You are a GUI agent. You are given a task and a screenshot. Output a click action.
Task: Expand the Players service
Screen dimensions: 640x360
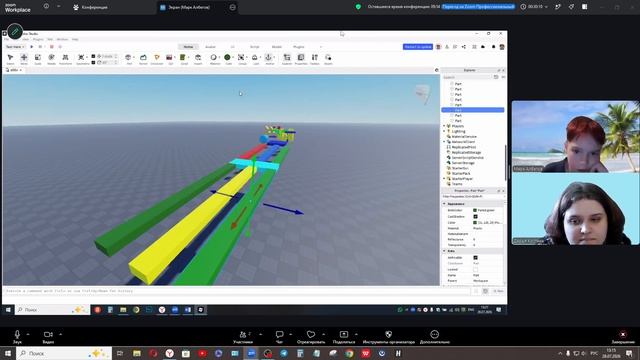(444, 126)
